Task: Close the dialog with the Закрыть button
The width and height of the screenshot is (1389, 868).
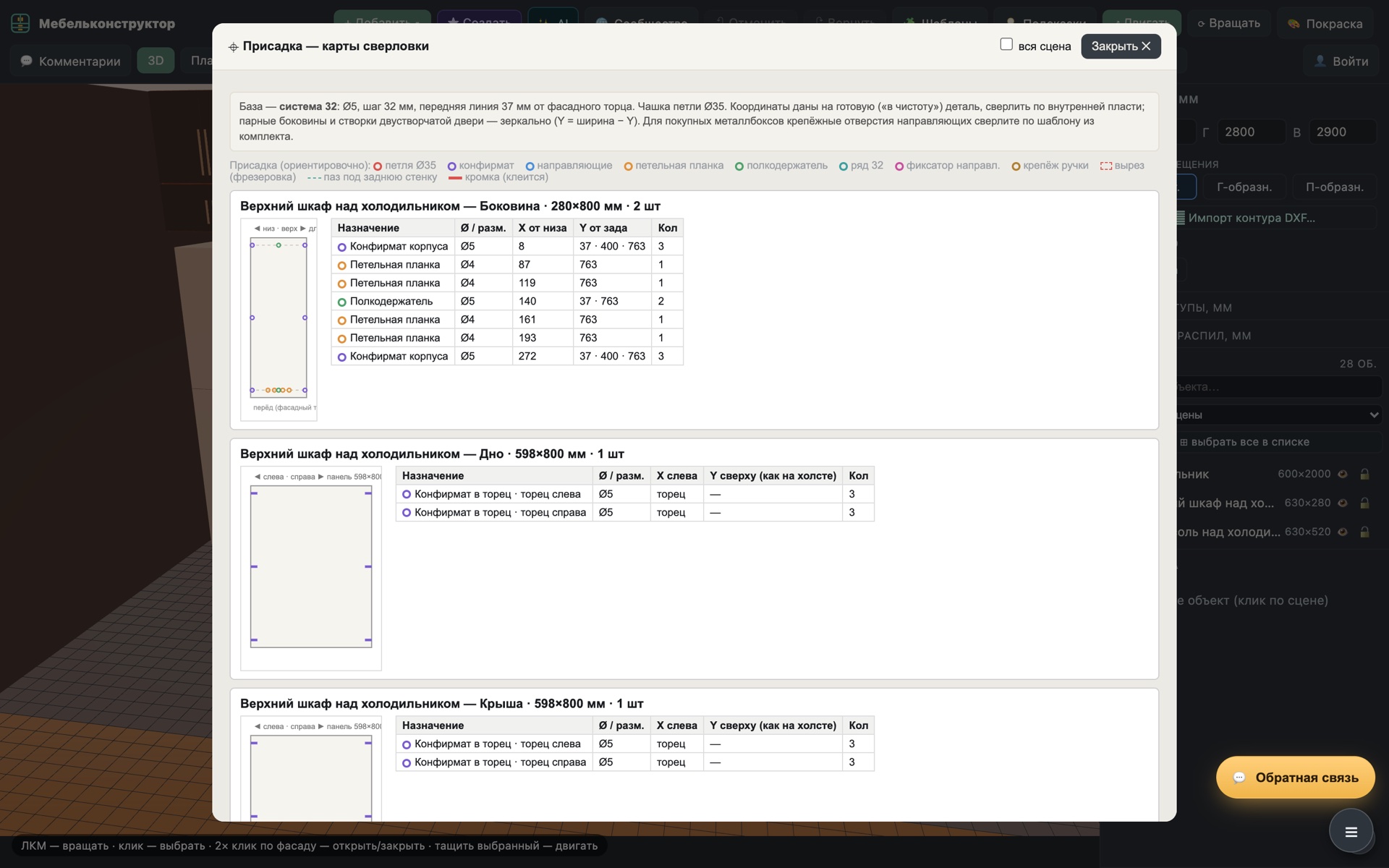Action: pyautogui.click(x=1121, y=46)
